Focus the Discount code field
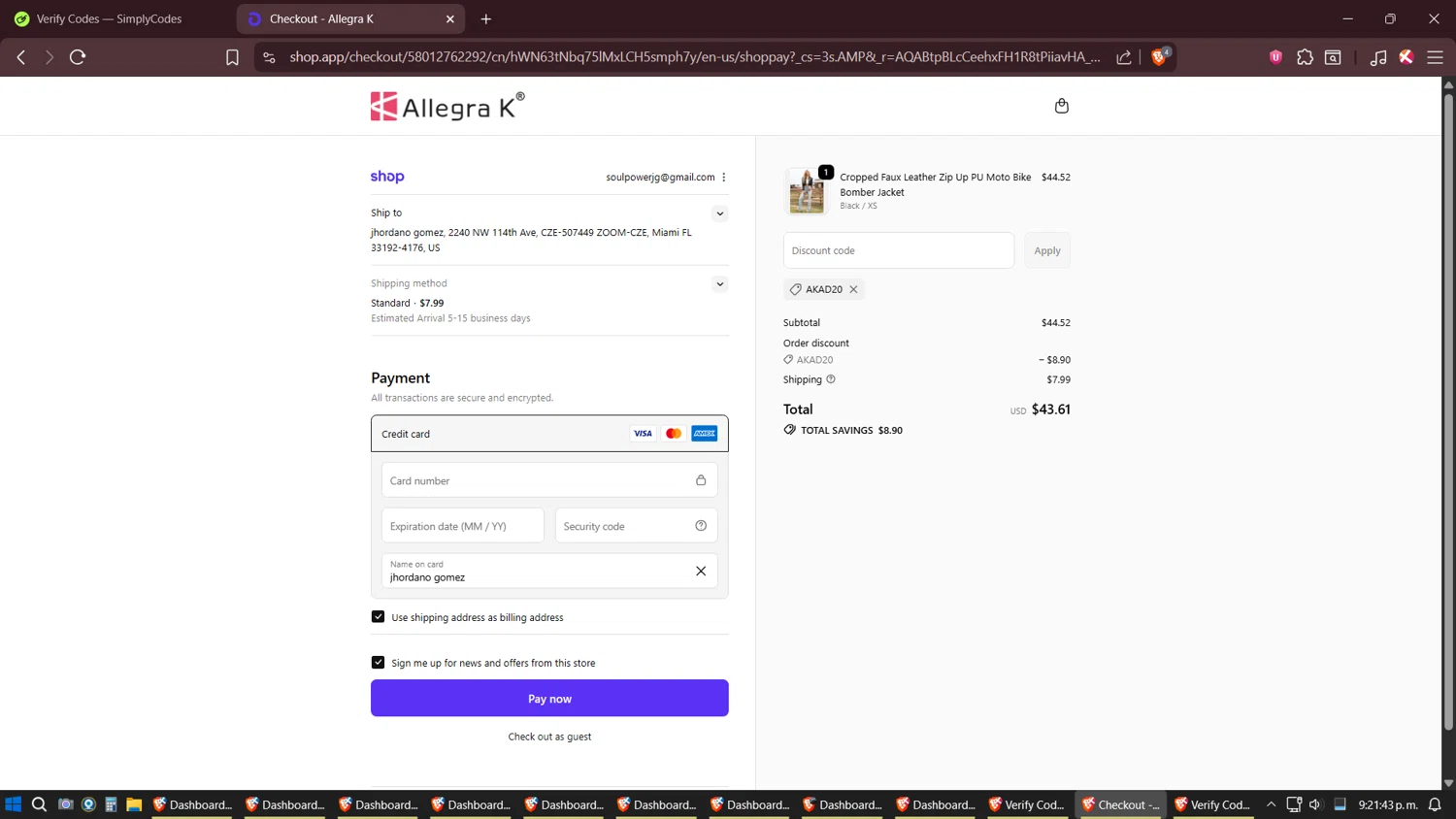 point(899,250)
